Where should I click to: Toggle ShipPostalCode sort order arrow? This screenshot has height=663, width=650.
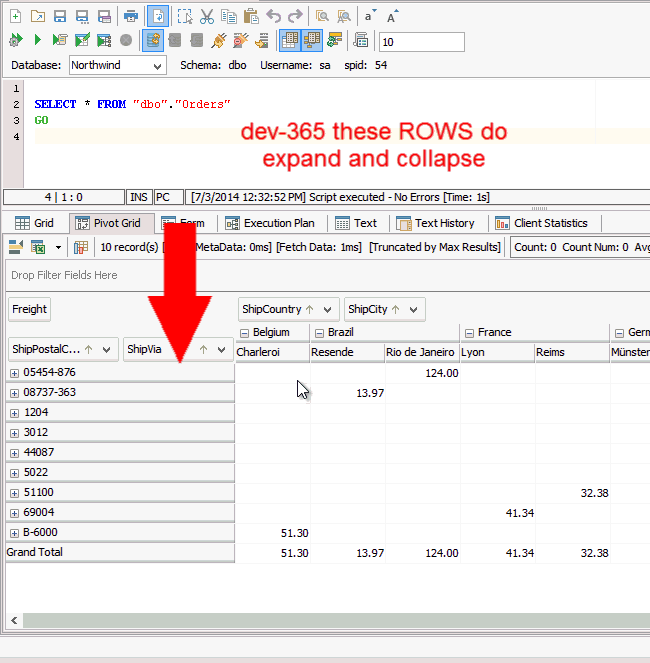click(88, 349)
